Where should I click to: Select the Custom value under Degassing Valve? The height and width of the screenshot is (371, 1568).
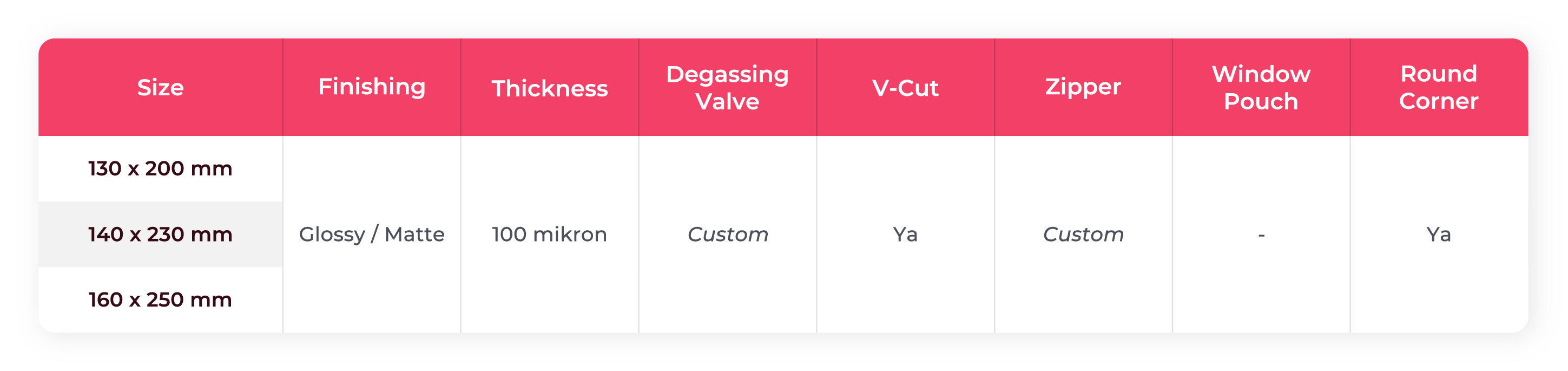[x=727, y=235]
